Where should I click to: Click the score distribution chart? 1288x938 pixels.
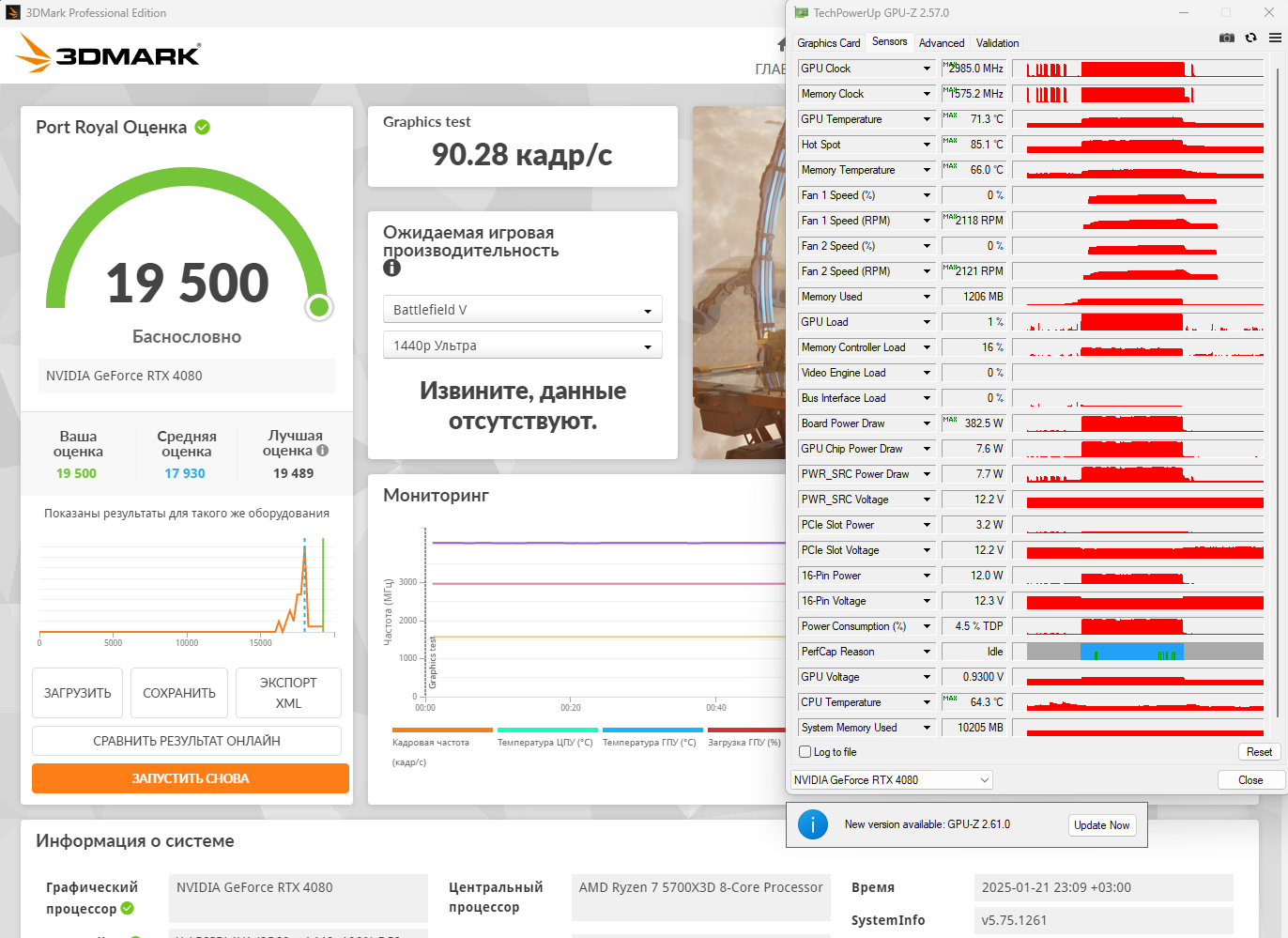coord(187,588)
